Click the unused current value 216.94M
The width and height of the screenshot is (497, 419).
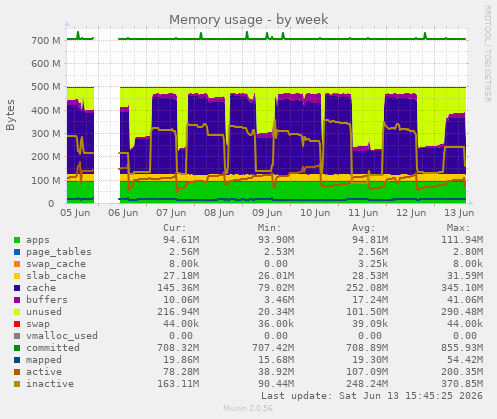(178, 312)
